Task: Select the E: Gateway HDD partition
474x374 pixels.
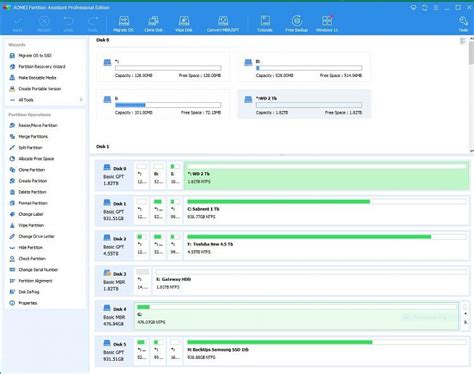Action: tap(311, 281)
